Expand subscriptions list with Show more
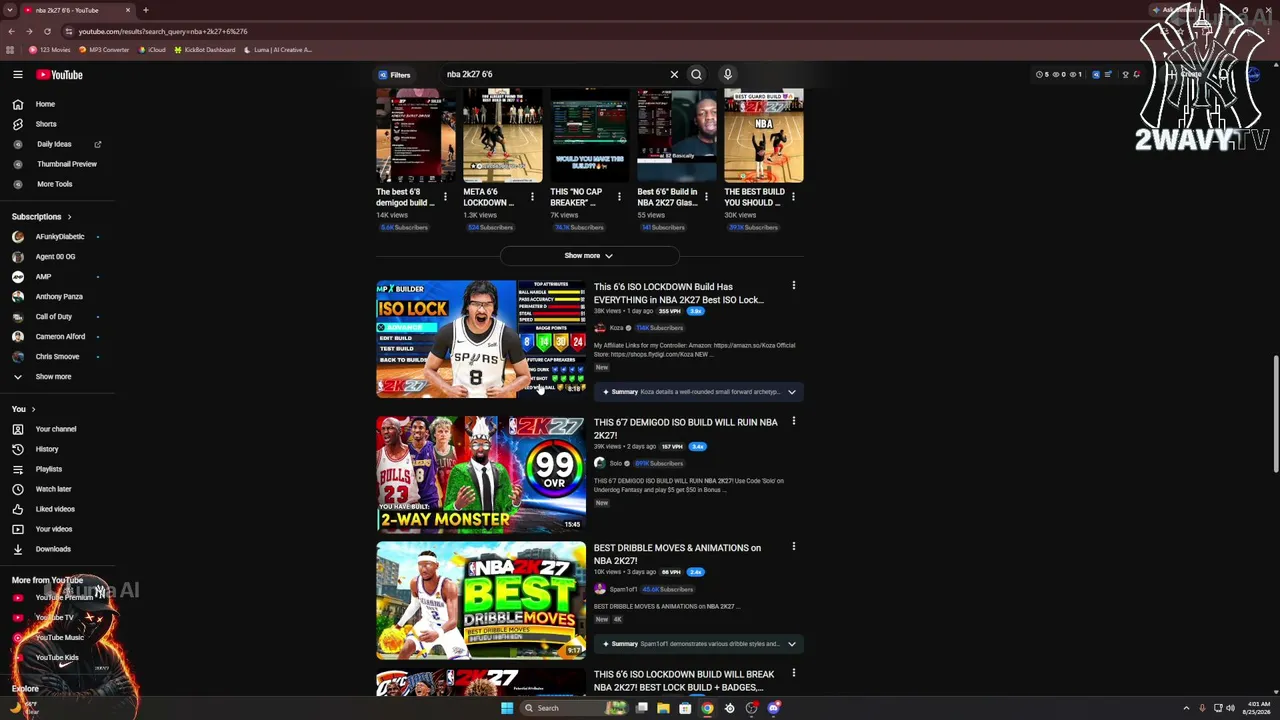Viewport: 1280px width, 720px height. pyautogui.click(x=53, y=377)
